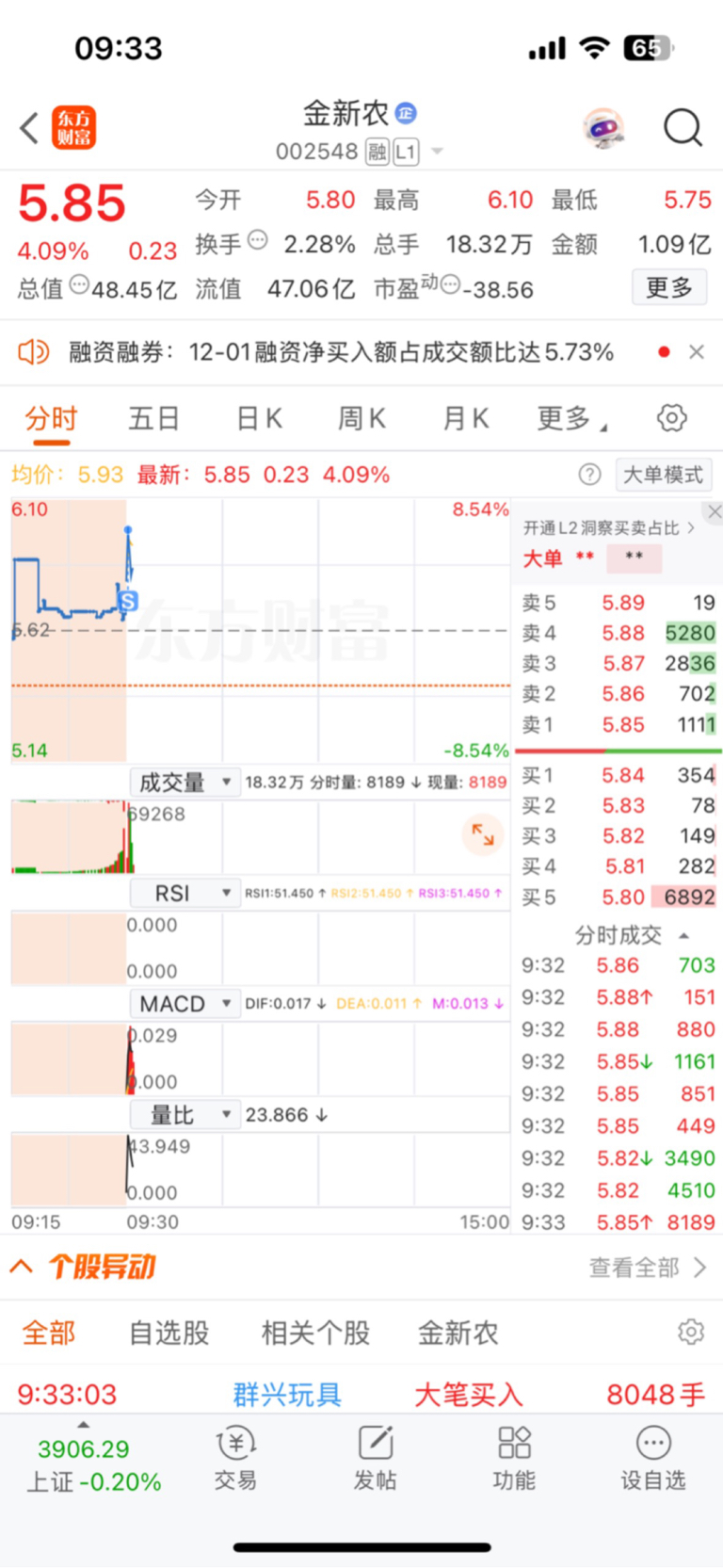Open 开通L2 洞察买卖占比 link

[x=609, y=528]
